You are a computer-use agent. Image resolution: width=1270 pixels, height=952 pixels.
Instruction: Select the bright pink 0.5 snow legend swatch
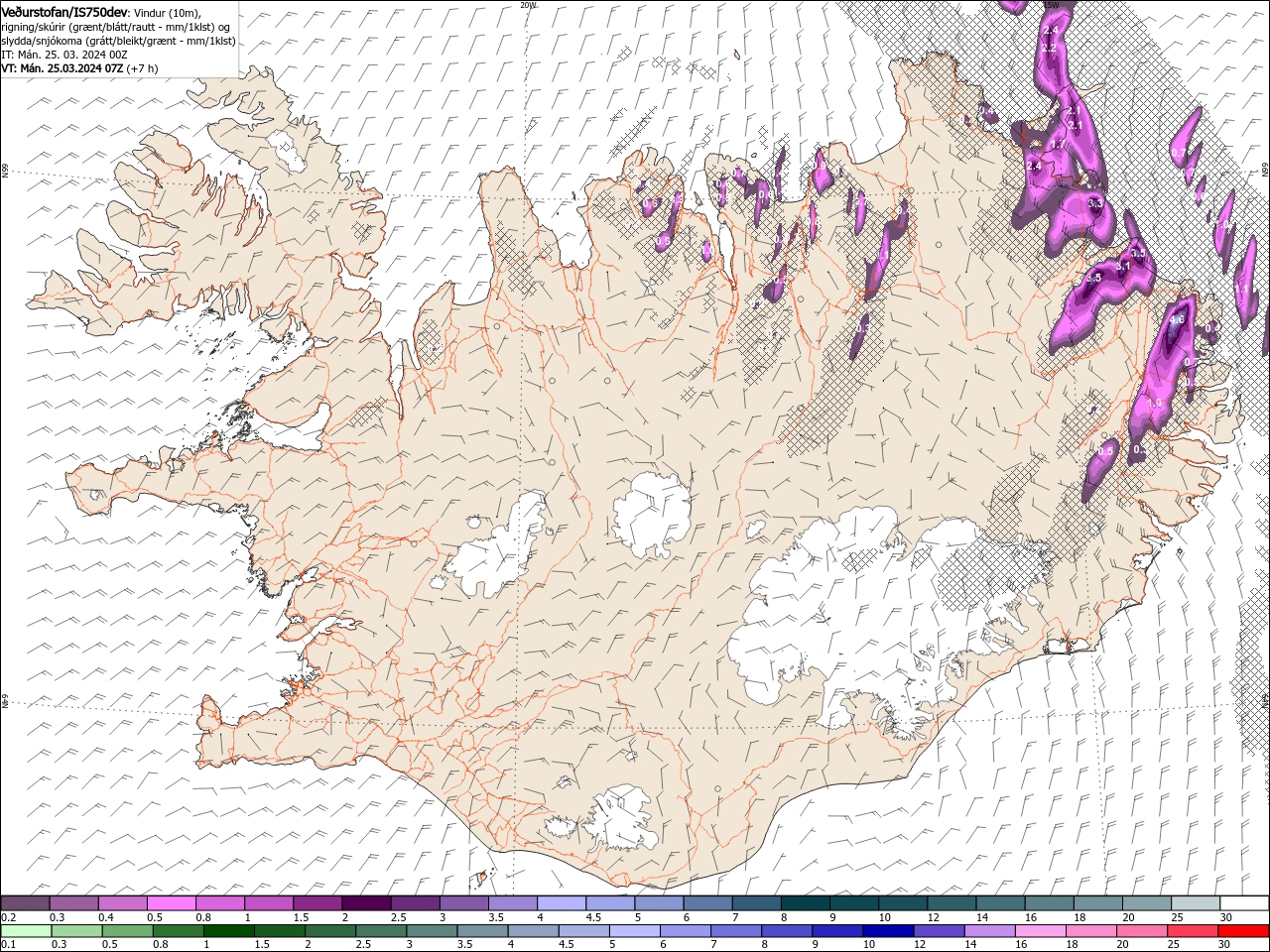[171, 903]
